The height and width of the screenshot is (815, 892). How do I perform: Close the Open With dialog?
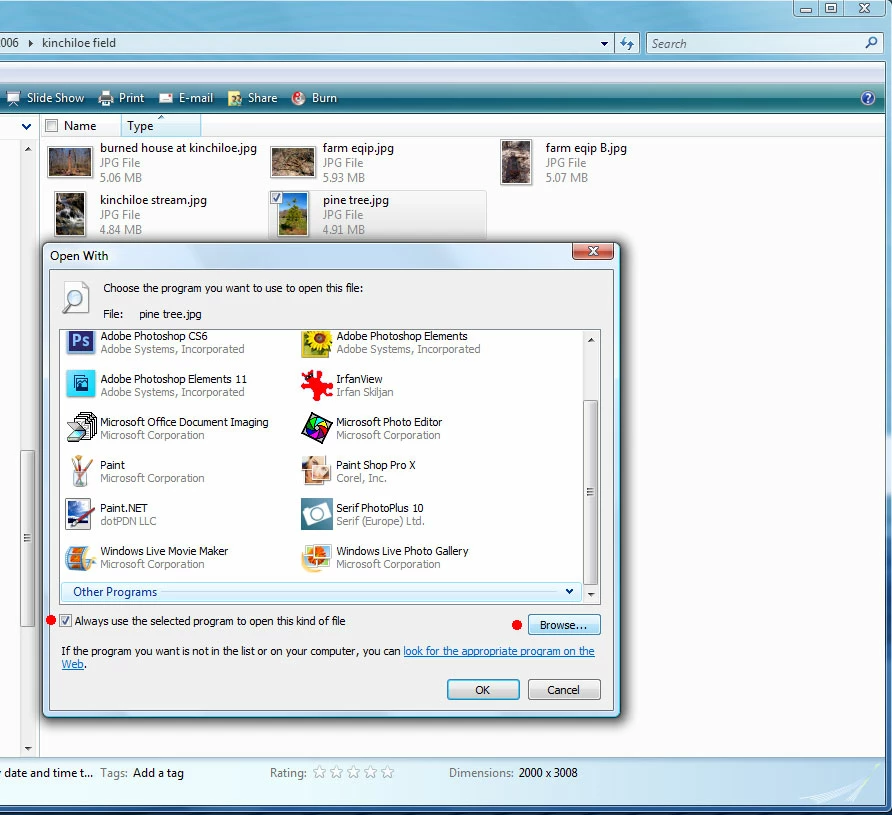point(593,251)
